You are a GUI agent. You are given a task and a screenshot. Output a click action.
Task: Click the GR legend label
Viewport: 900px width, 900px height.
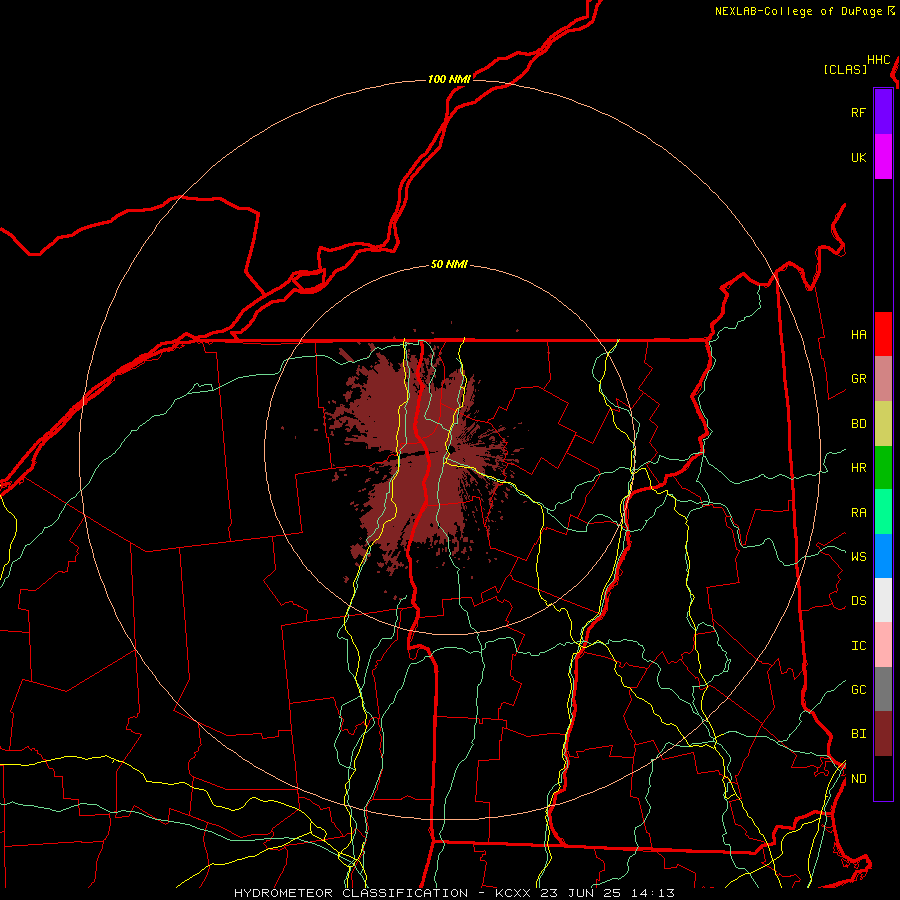coord(859,379)
